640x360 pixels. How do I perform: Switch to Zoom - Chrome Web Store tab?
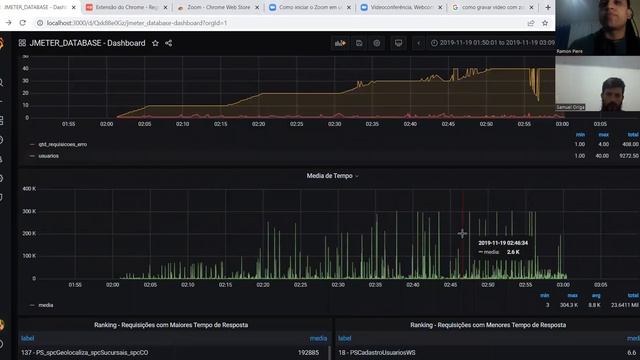[x=218, y=7]
